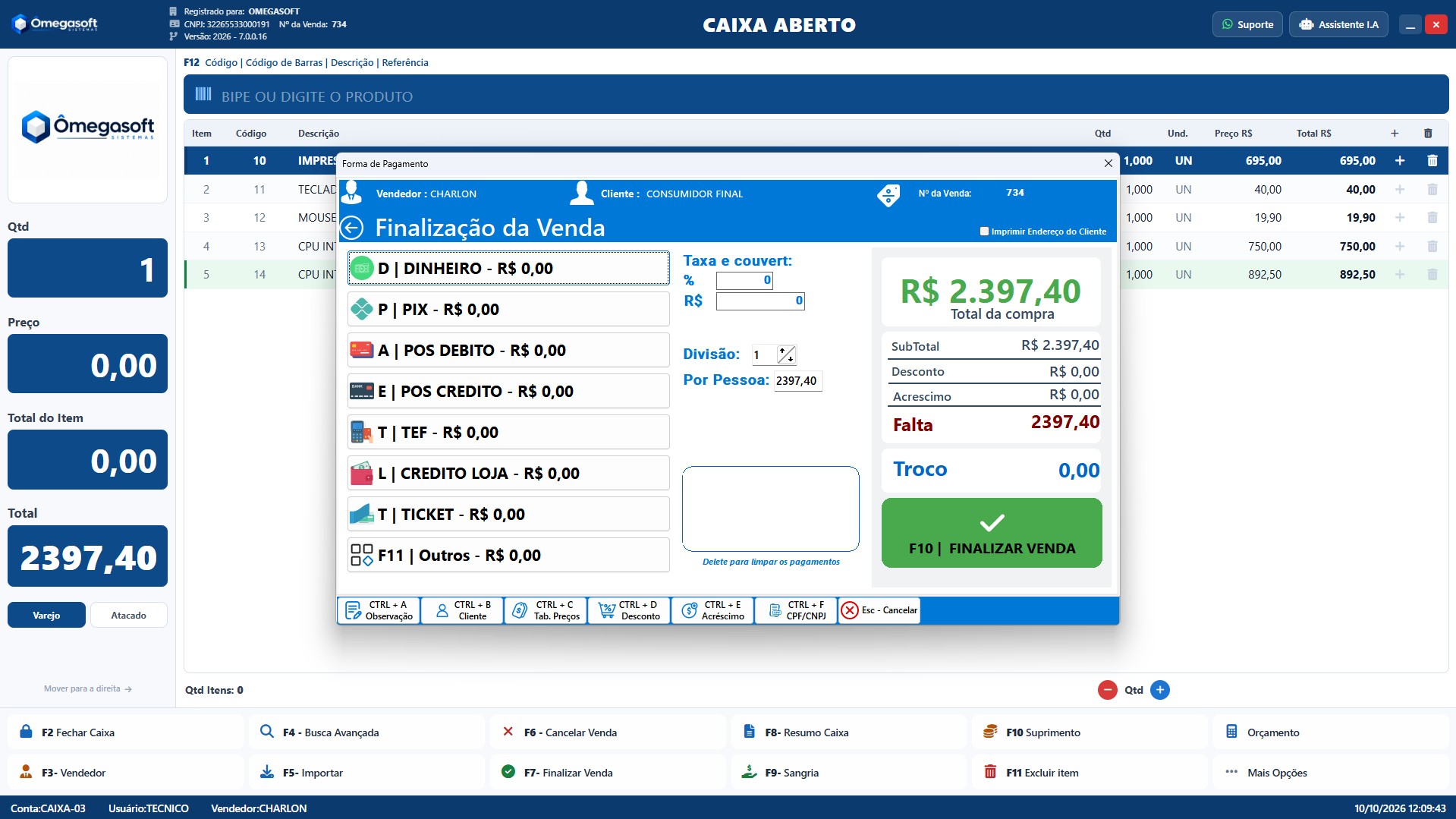Viewport: 1456px width, 819px height.
Task: Click F10 FINALIZAR VENDA button
Action: coord(992,533)
